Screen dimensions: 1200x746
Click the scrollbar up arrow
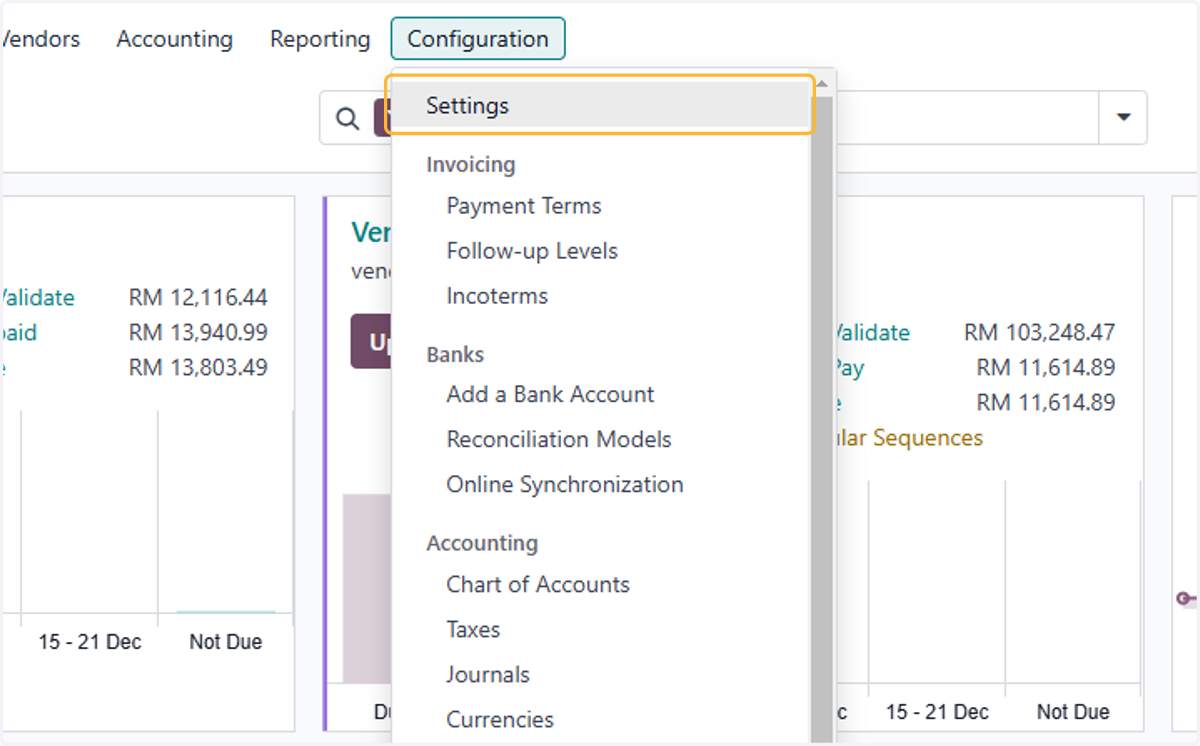pos(822,84)
